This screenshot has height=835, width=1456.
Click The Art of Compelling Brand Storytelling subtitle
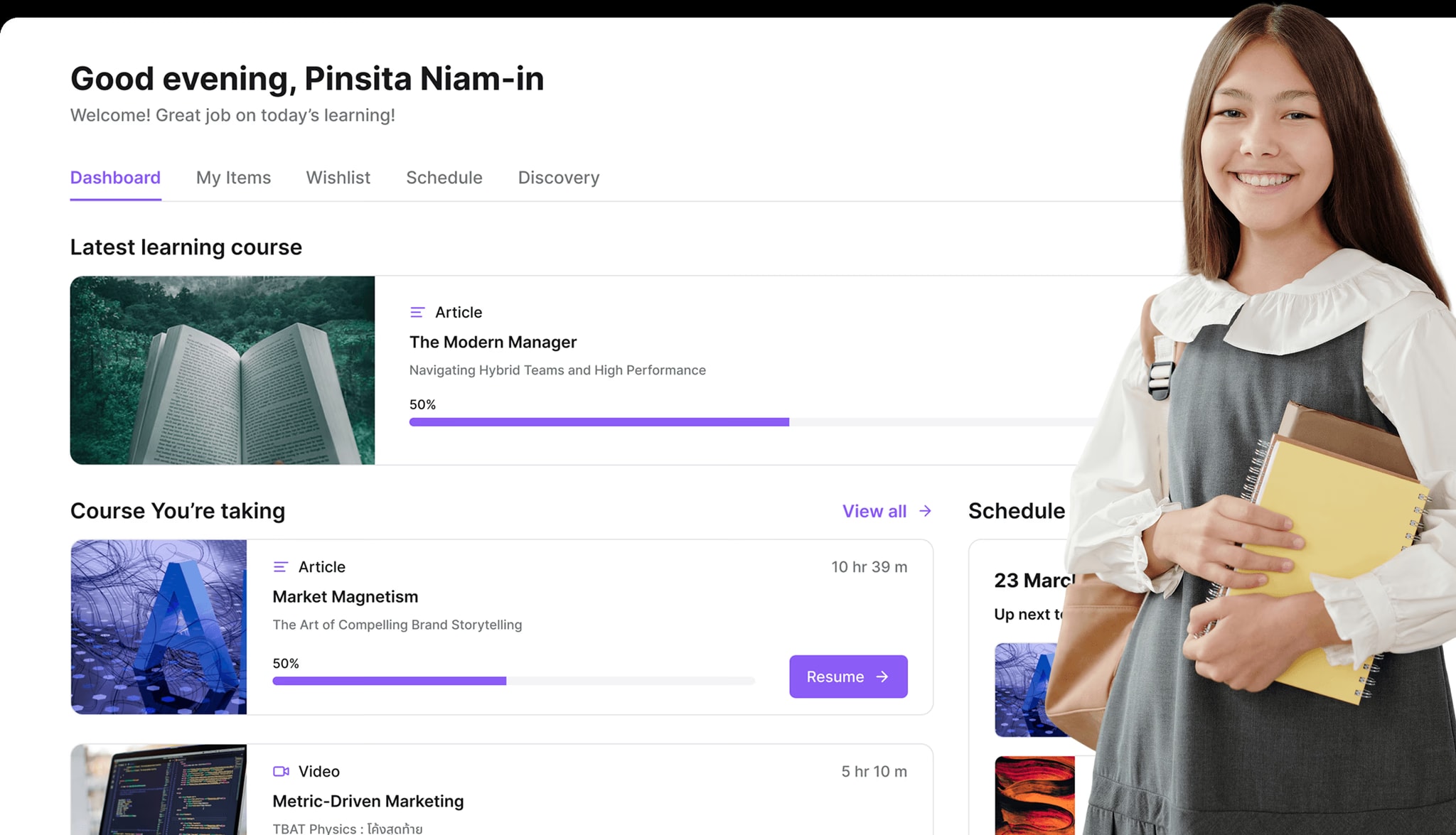point(397,625)
